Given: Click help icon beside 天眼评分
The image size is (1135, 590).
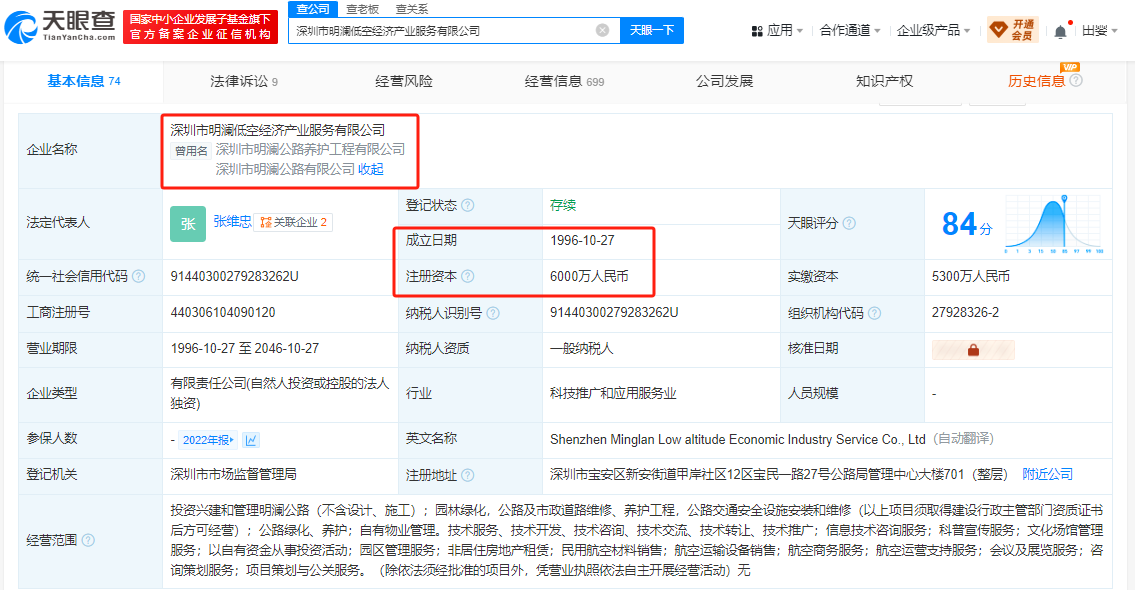Looking at the screenshot, I should [x=849, y=223].
